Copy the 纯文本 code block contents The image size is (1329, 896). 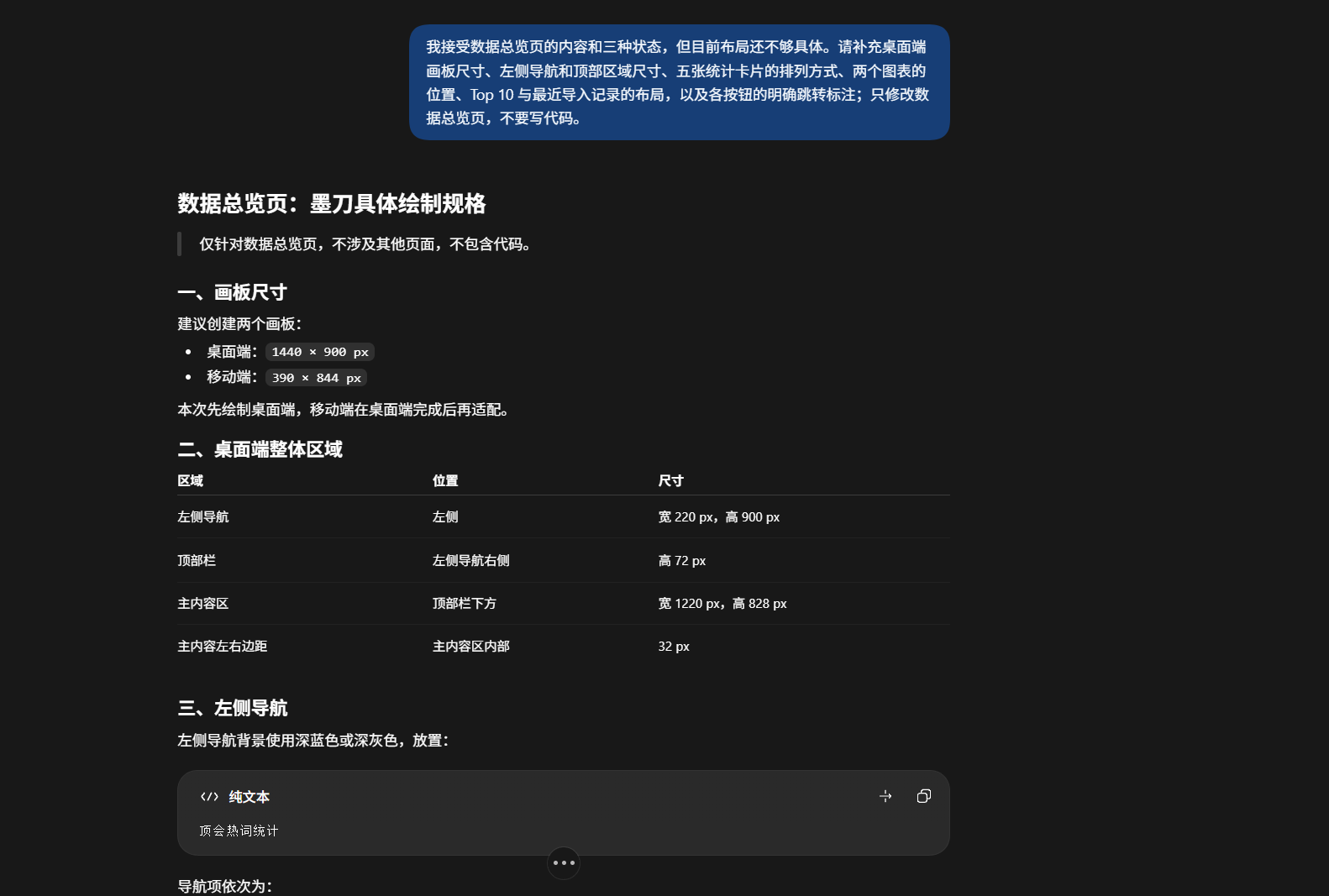(923, 796)
